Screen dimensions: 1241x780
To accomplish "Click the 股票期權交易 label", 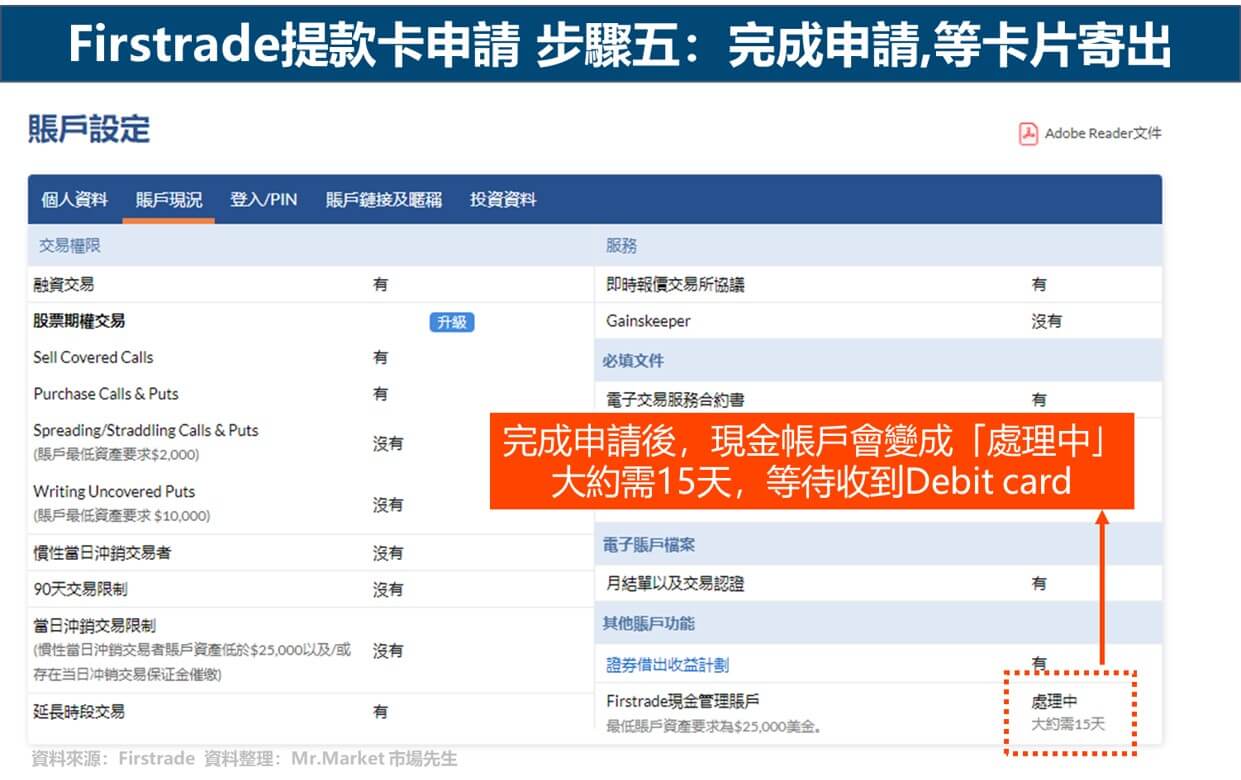I will (x=79, y=321).
